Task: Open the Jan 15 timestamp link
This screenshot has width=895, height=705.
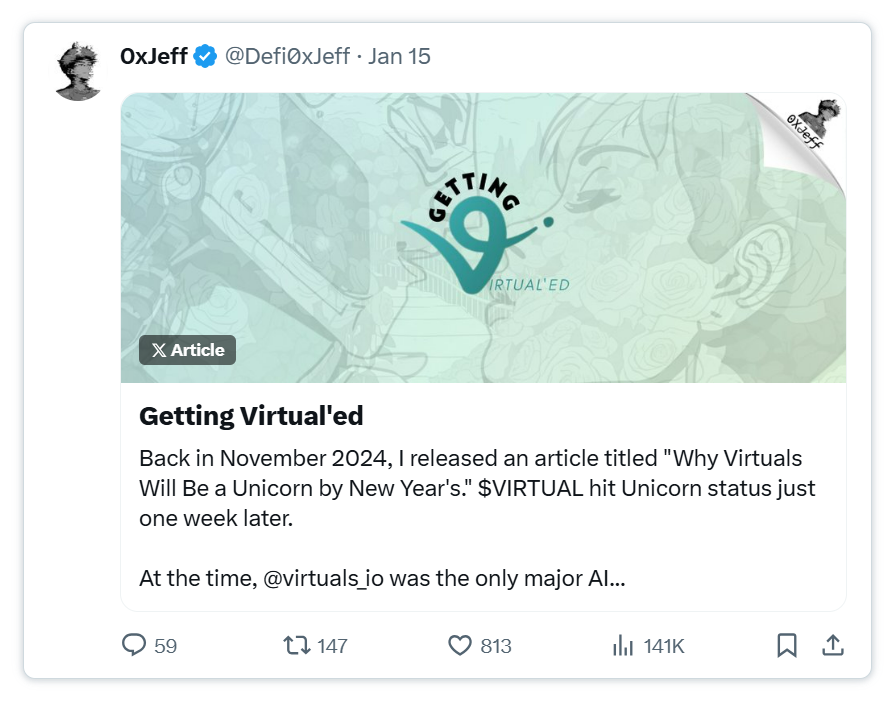Action: 399,56
